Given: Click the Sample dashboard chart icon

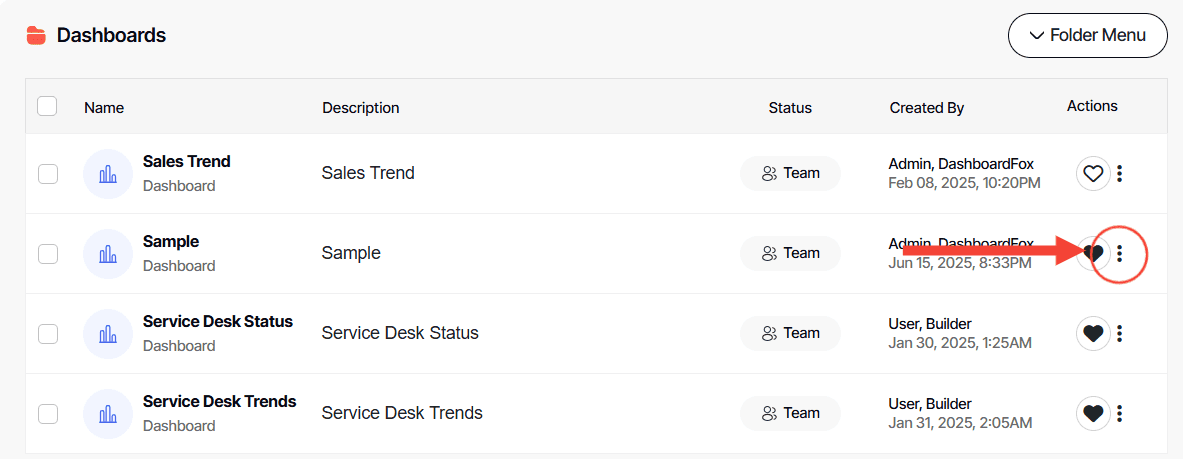Looking at the screenshot, I should [108, 254].
